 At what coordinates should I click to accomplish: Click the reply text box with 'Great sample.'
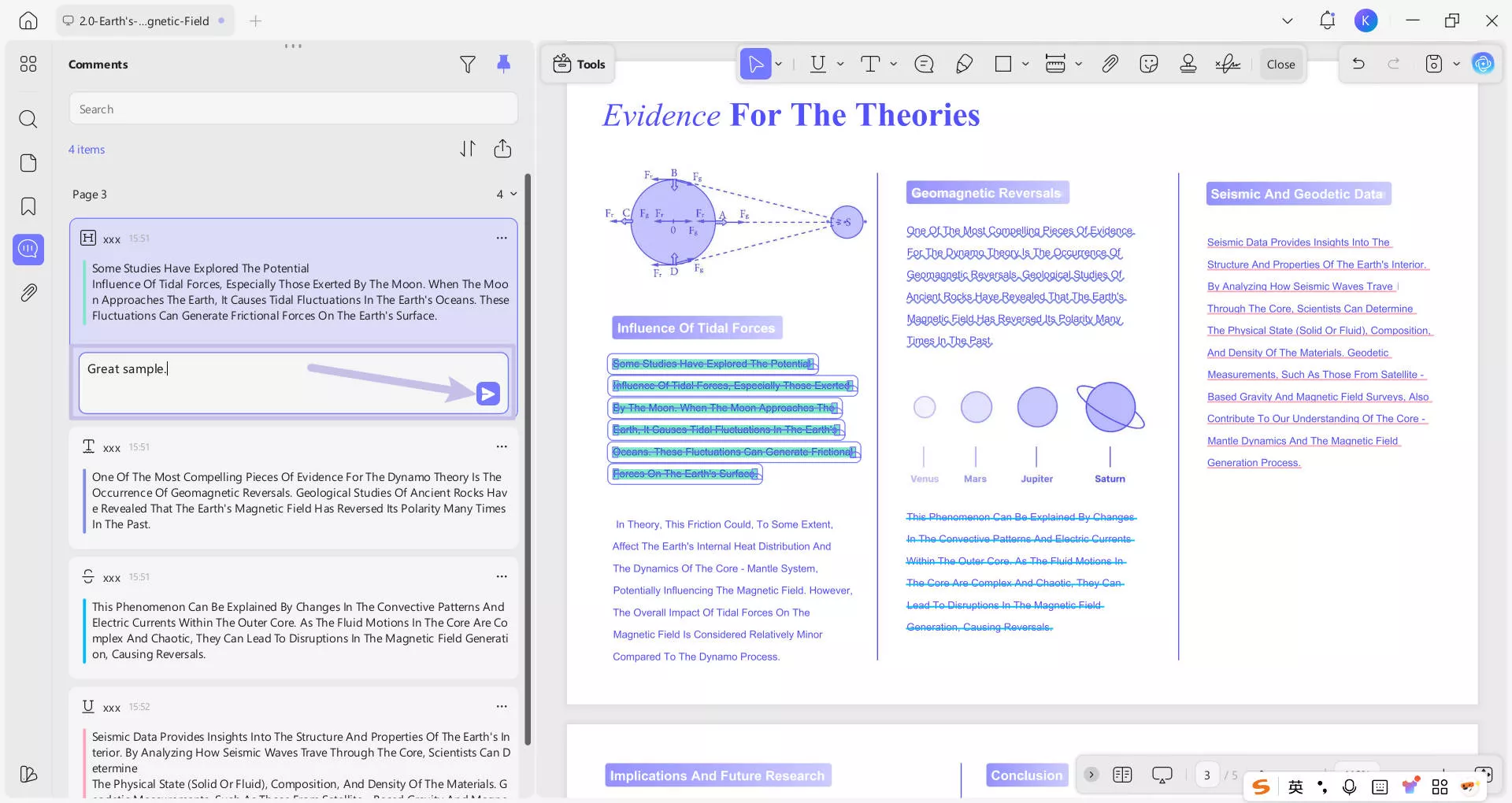coord(293,383)
